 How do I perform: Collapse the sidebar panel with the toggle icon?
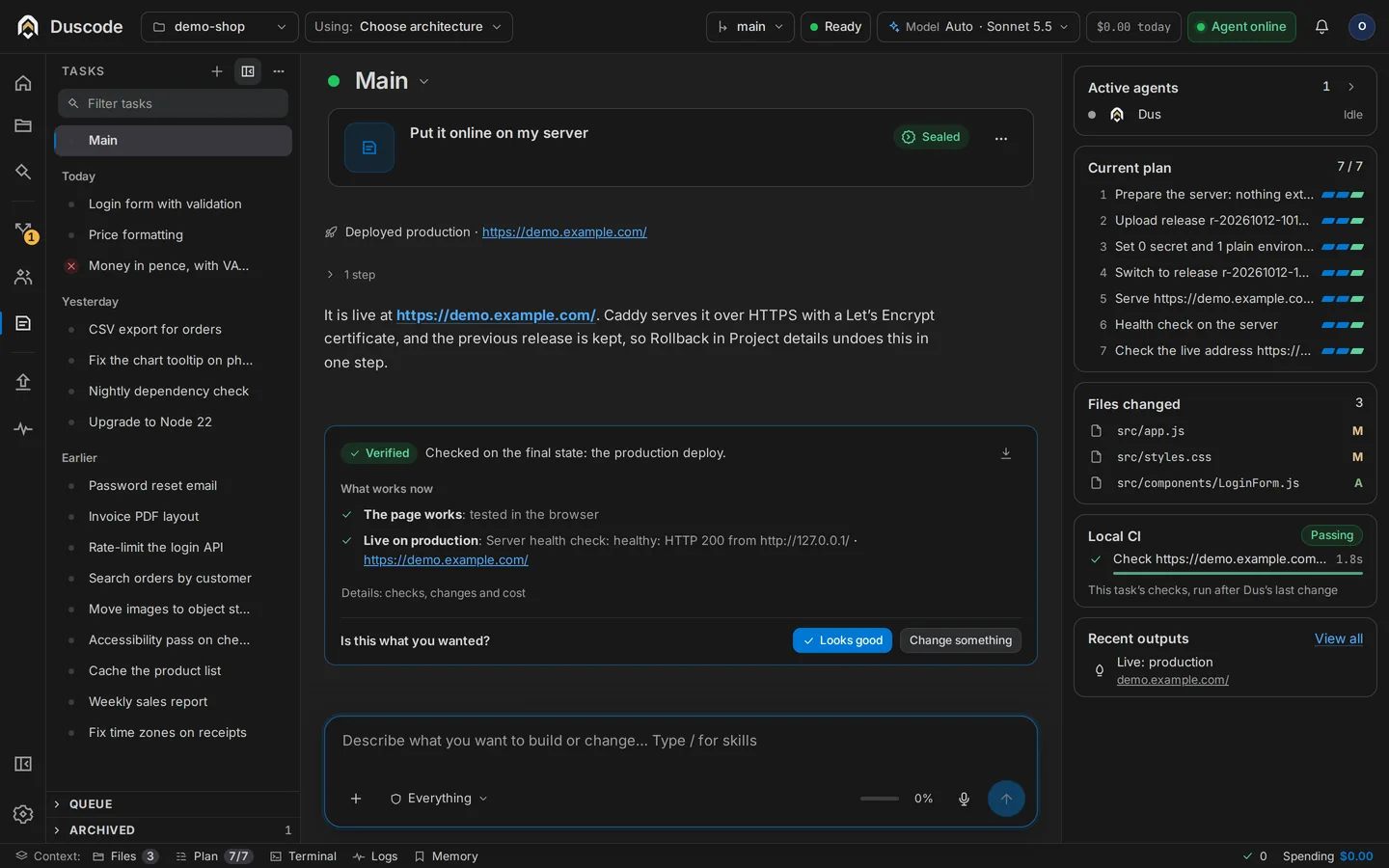tap(23, 764)
